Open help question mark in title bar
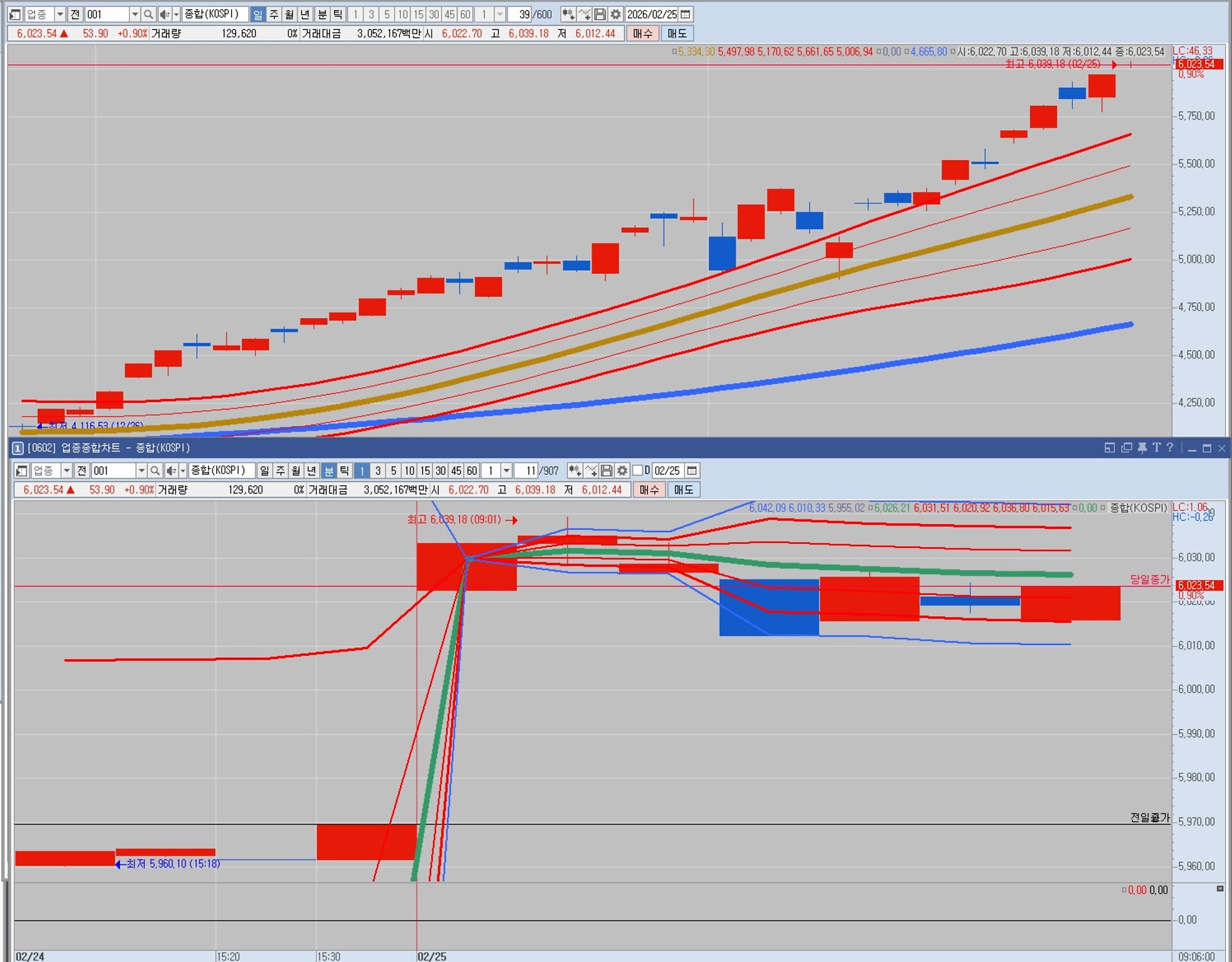Image resolution: width=1232 pixels, height=962 pixels. click(1170, 448)
